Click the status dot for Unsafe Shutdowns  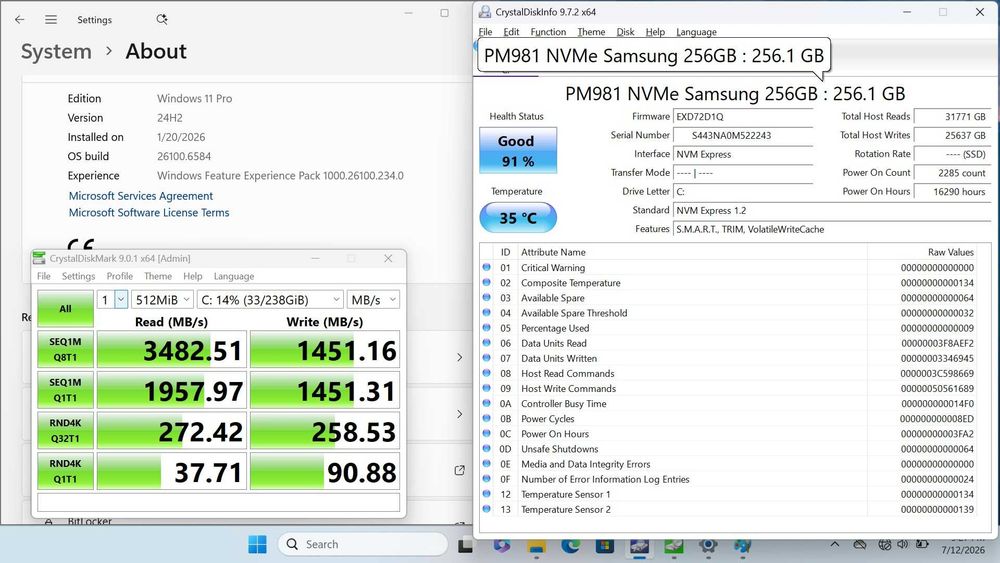pyautogui.click(x=487, y=449)
